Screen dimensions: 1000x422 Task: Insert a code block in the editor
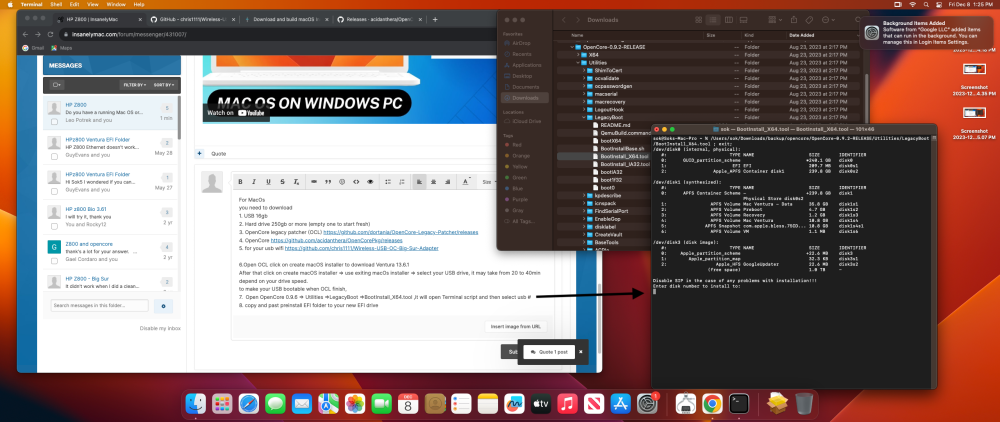click(356, 182)
